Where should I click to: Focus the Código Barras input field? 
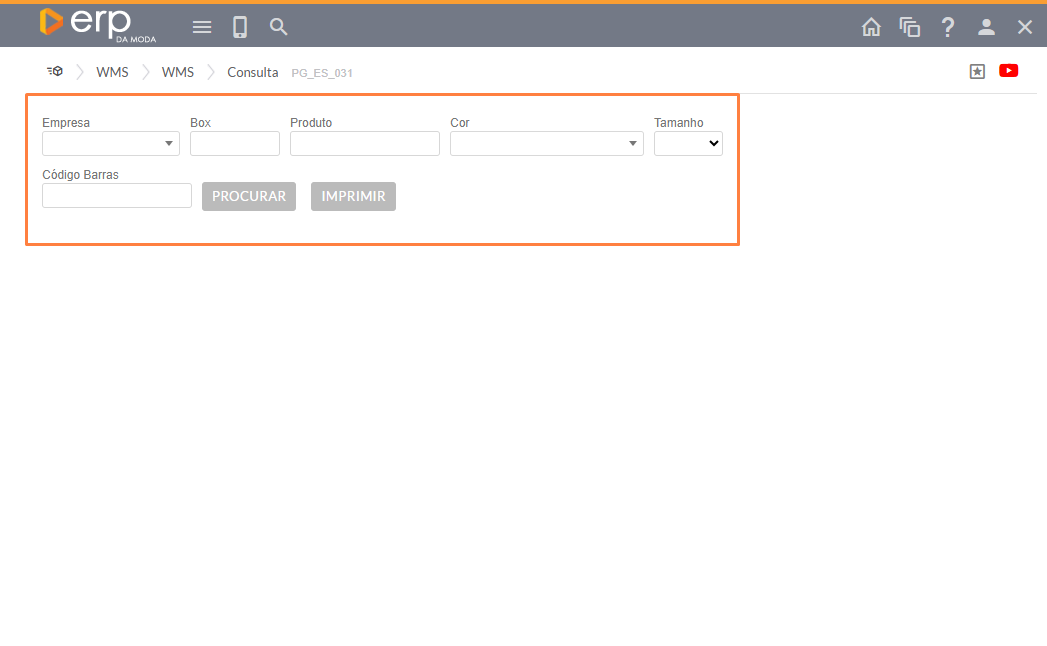pos(116,196)
